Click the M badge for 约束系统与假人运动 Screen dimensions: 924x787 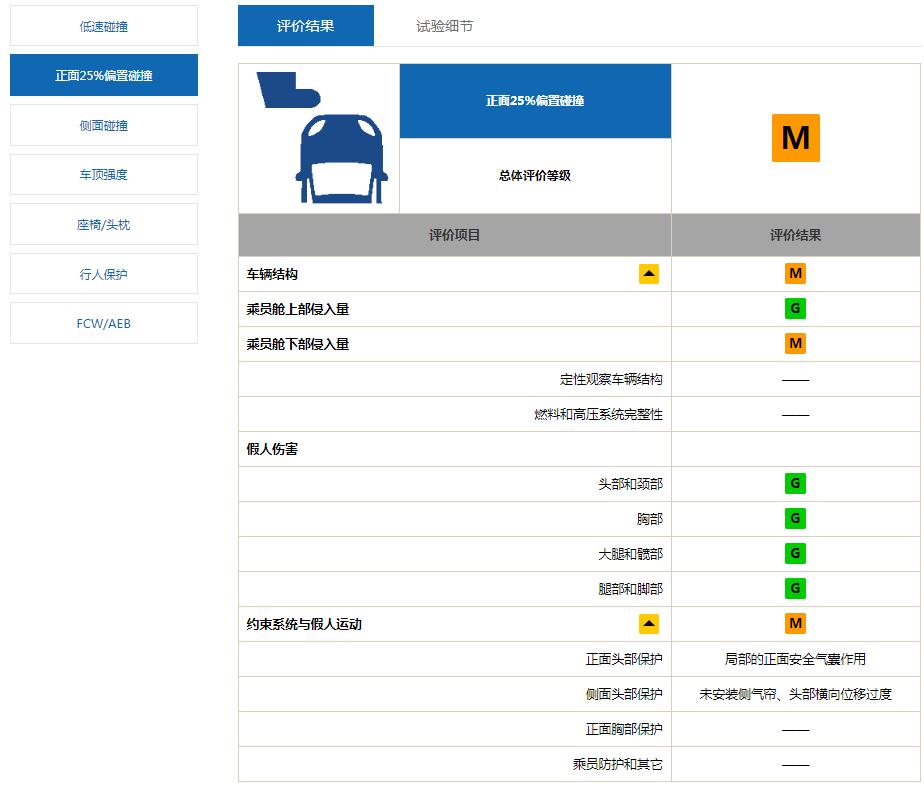[x=796, y=623]
